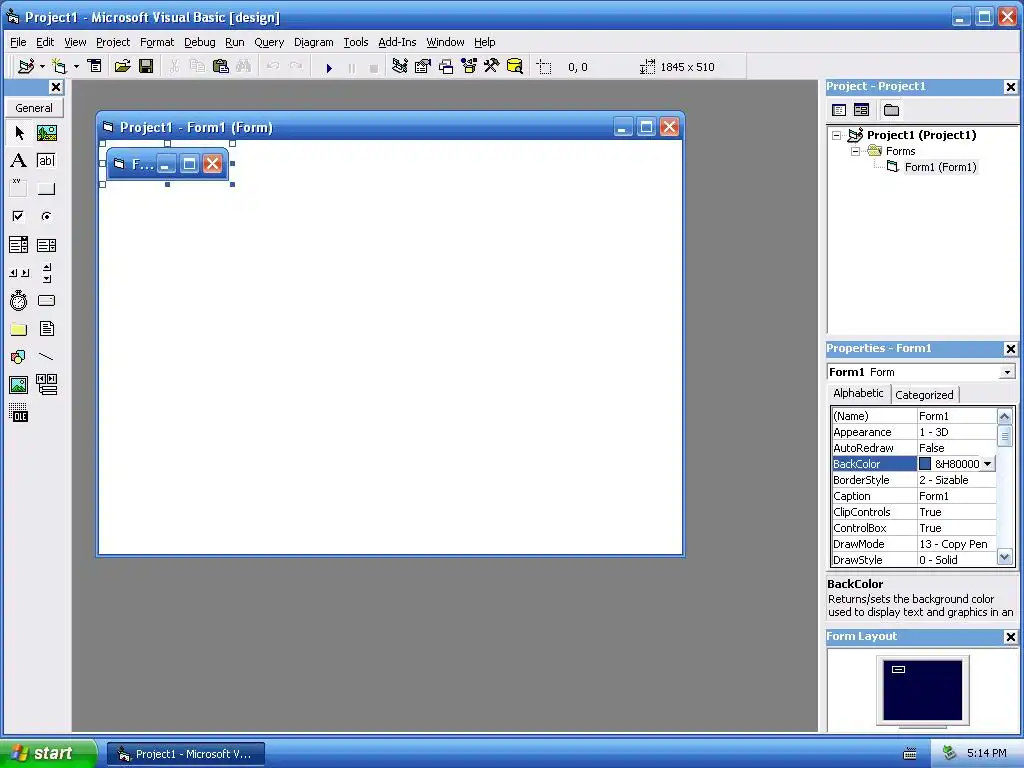Select the TextBox tool (ab| icon)
This screenshot has width=1024, height=768.
[46, 161]
